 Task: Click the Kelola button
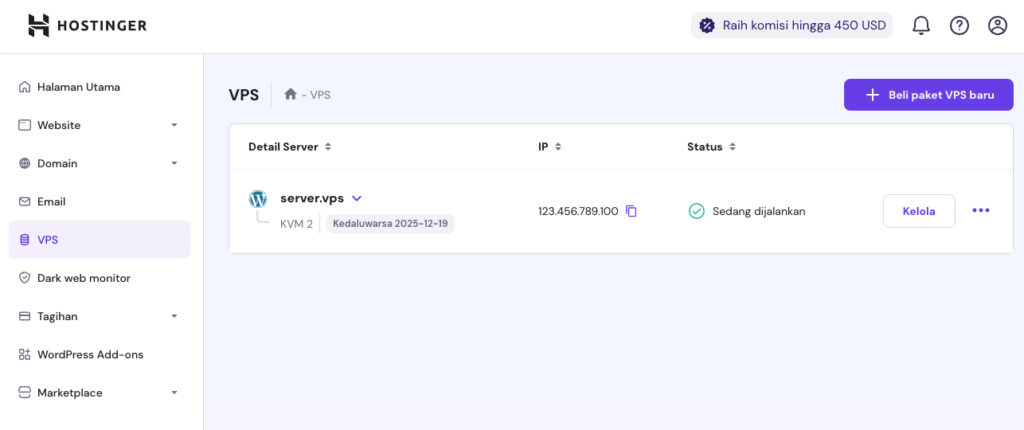(x=919, y=211)
